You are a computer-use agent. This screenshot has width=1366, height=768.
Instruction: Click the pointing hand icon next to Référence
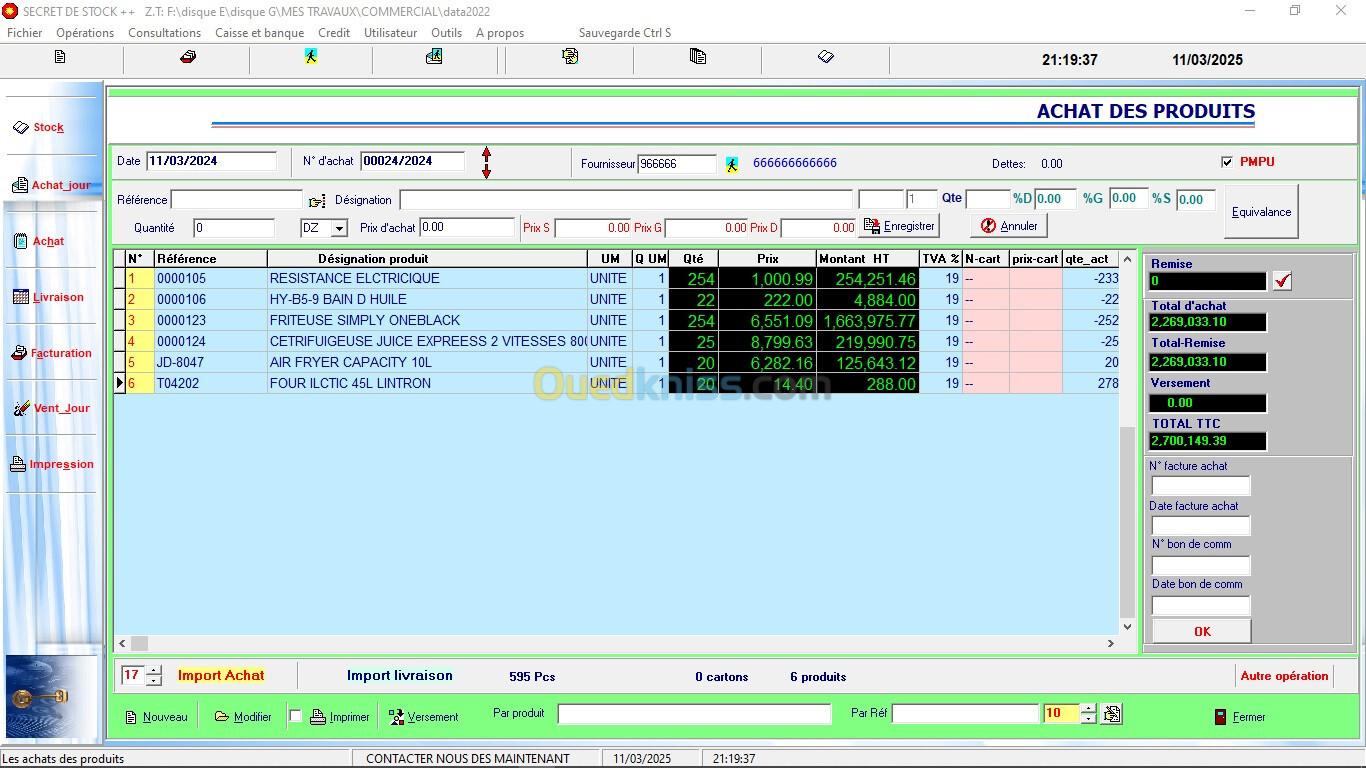317,201
